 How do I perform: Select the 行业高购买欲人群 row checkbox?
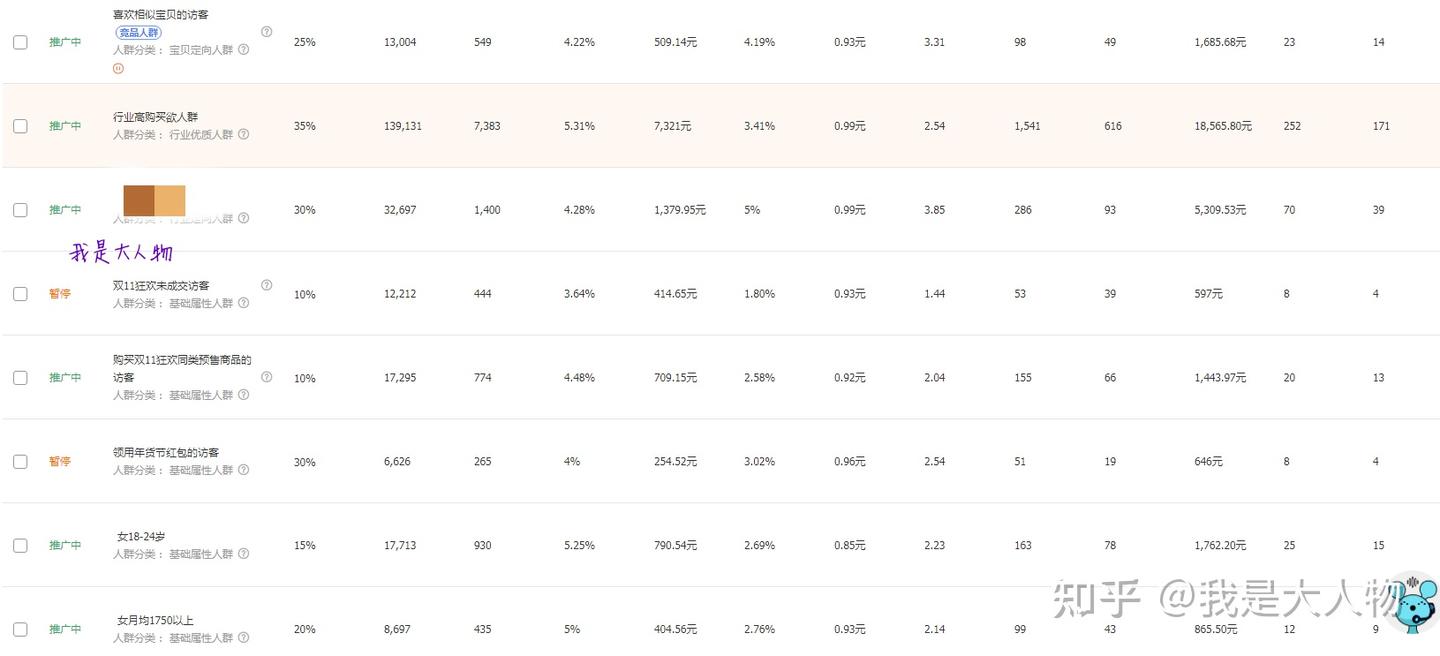tap(20, 126)
